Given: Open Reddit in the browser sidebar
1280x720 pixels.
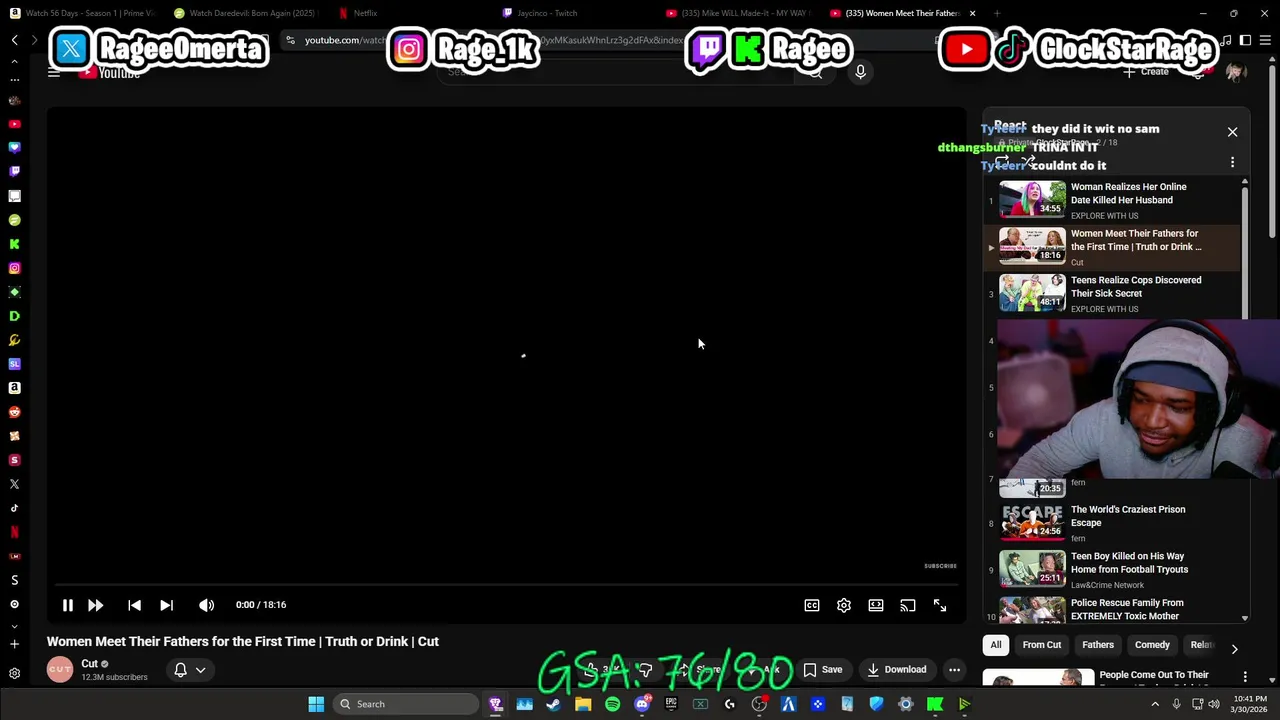Looking at the screenshot, I should click(14, 412).
